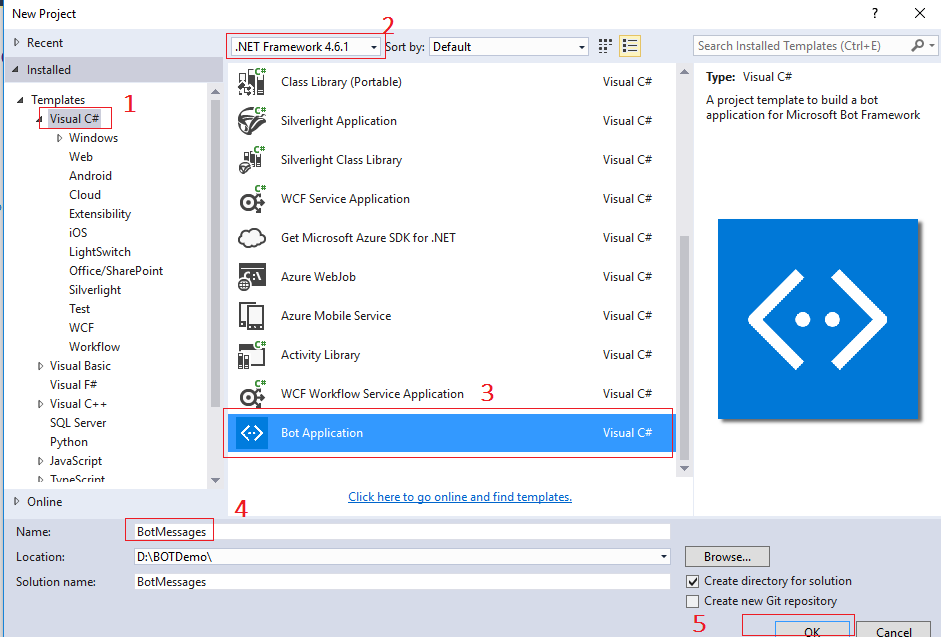Close the New Project dialog

pos(919,13)
